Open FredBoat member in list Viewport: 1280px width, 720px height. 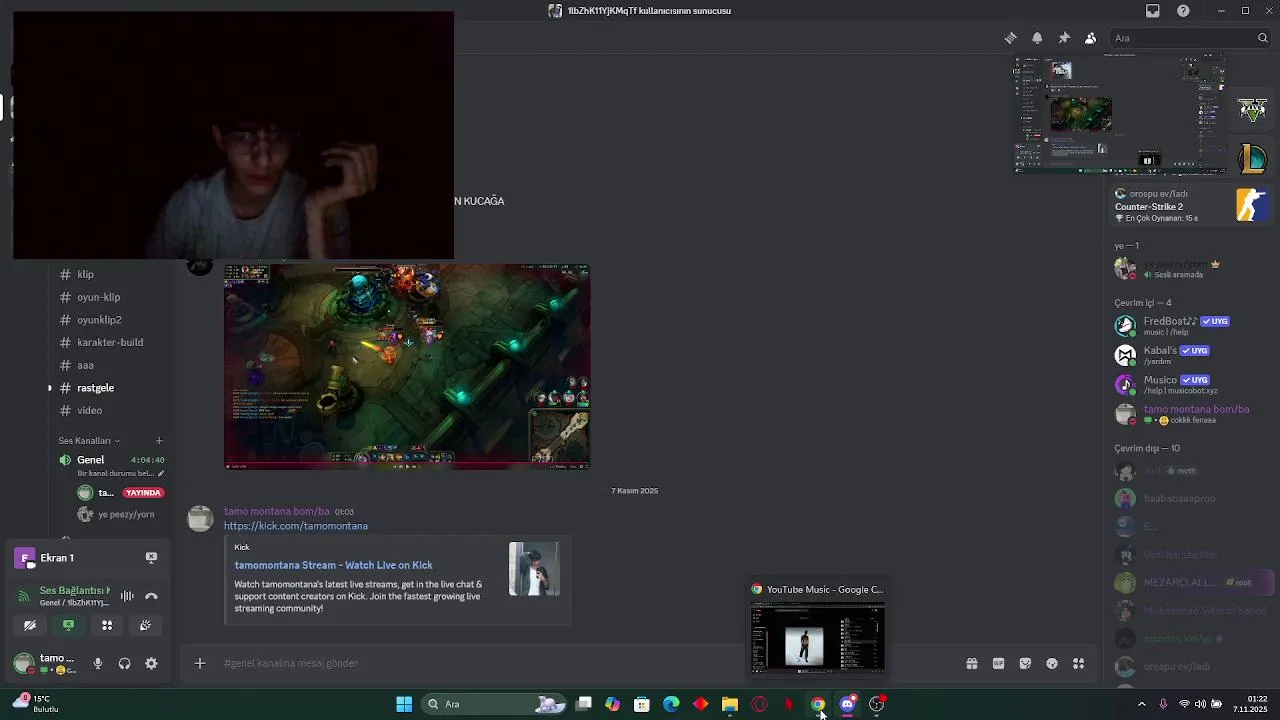click(x=1190, y=326)
